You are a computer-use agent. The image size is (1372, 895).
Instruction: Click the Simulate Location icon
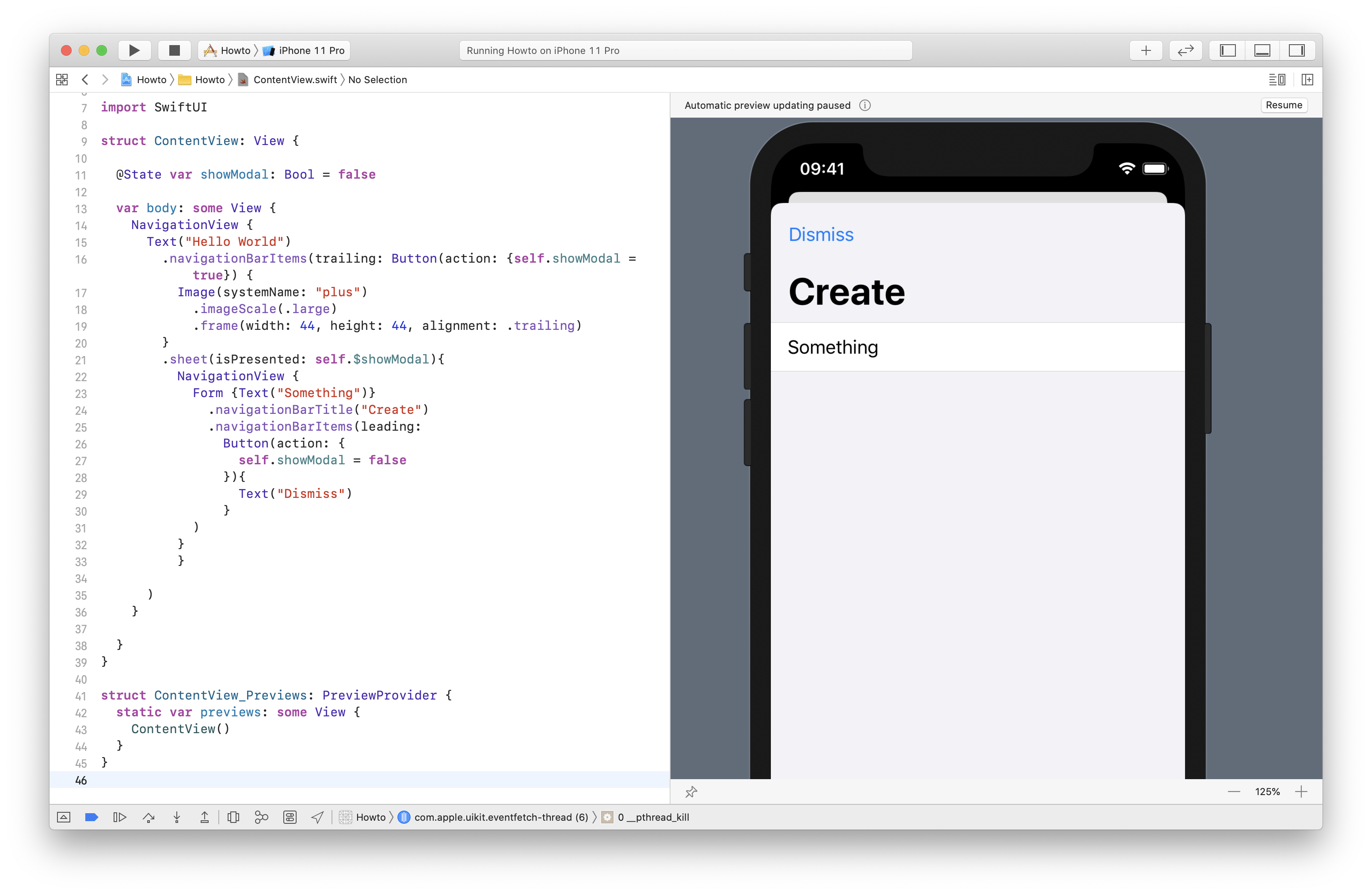click(x=318, y=817)
